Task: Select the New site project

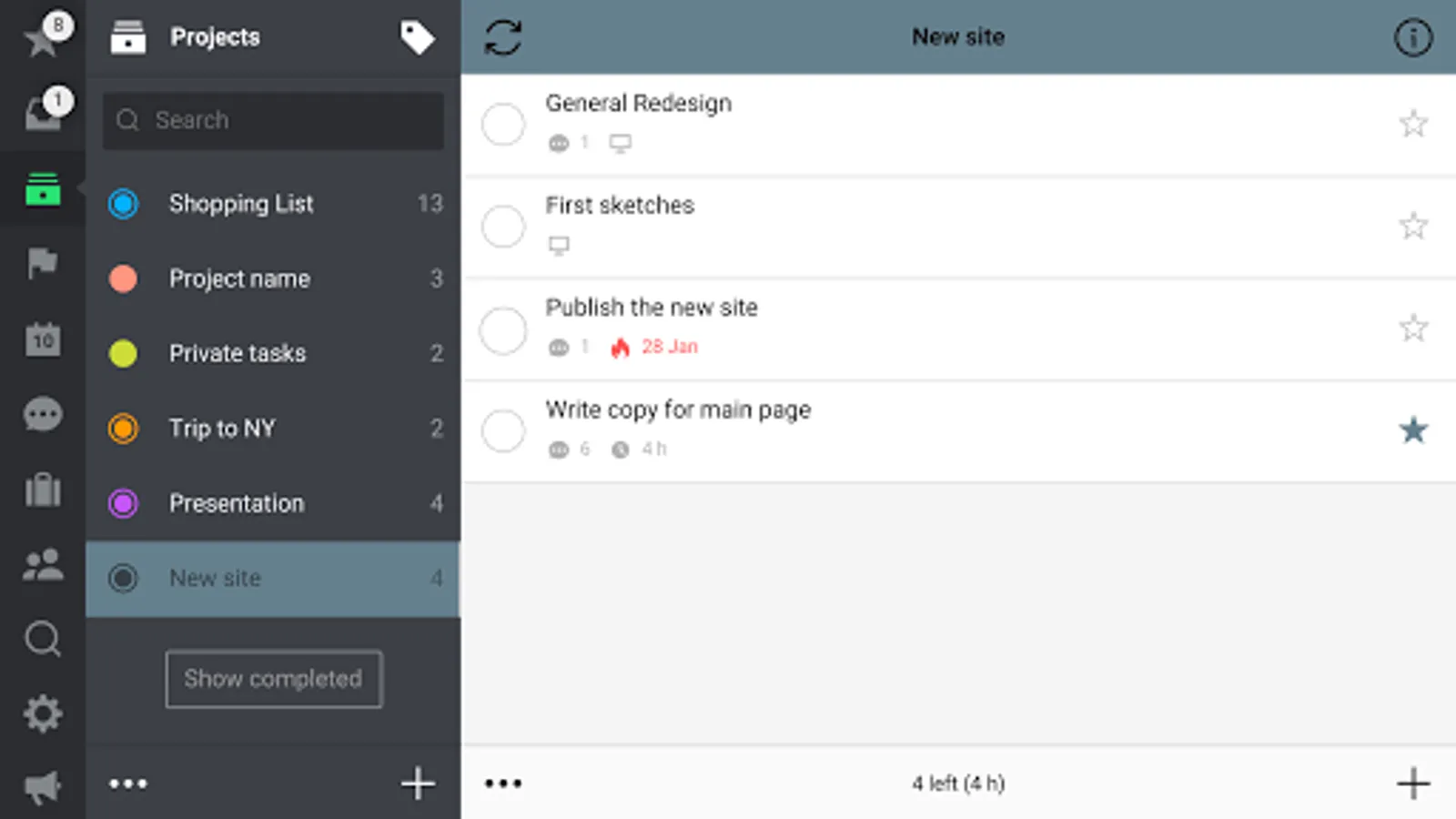Action: pyautogui.click(x=273, y=579)
